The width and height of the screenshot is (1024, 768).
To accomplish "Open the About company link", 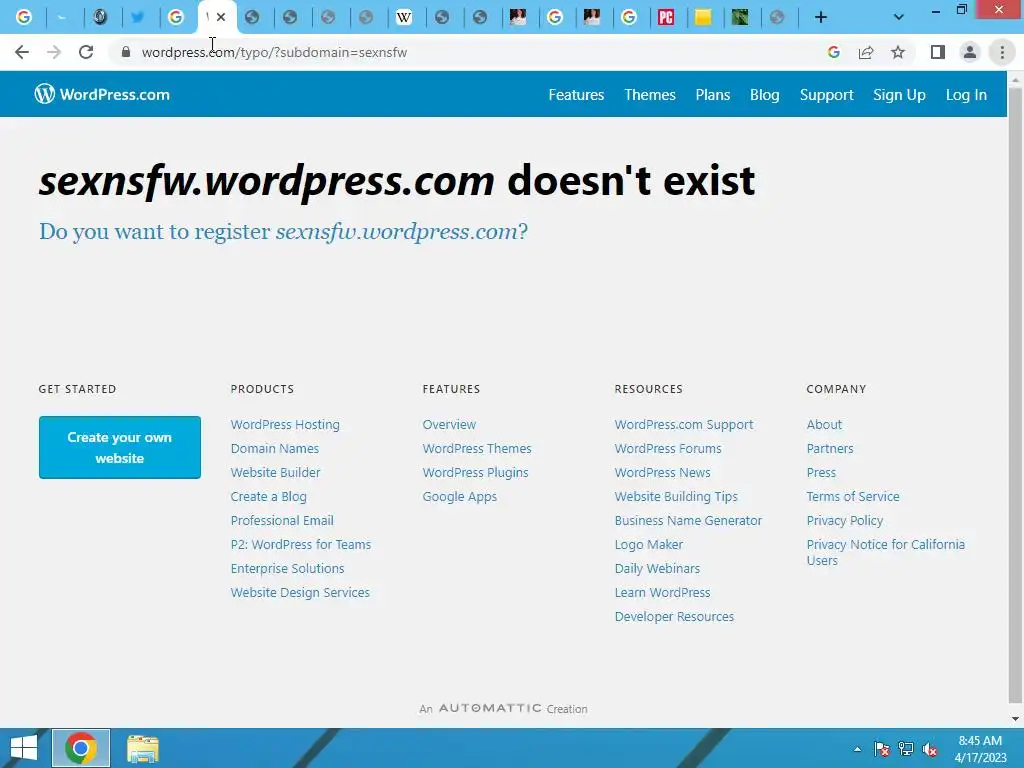I will pos(824,424).
